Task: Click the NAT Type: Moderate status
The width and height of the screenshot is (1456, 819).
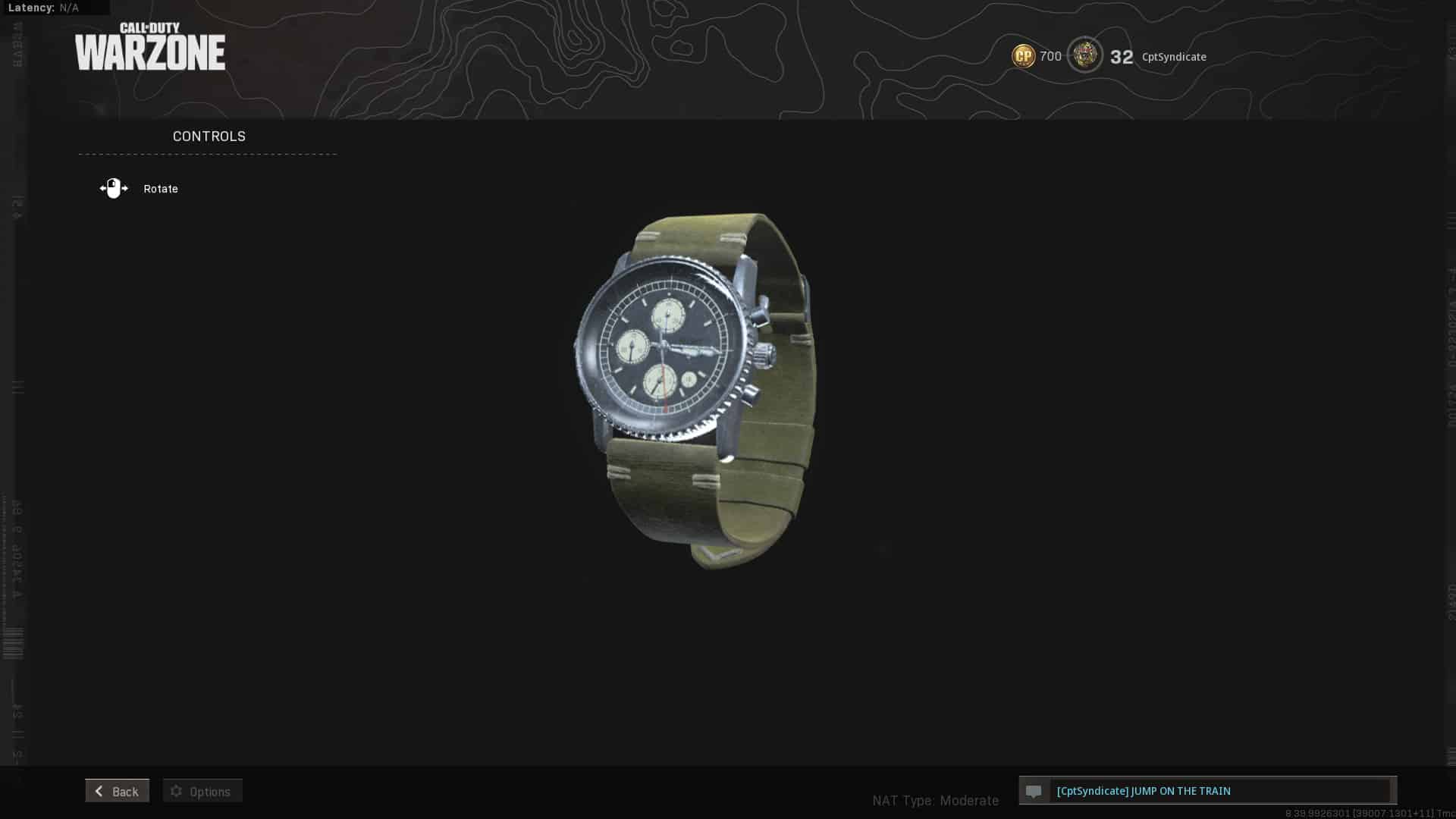Action: [x=935, y=800]
